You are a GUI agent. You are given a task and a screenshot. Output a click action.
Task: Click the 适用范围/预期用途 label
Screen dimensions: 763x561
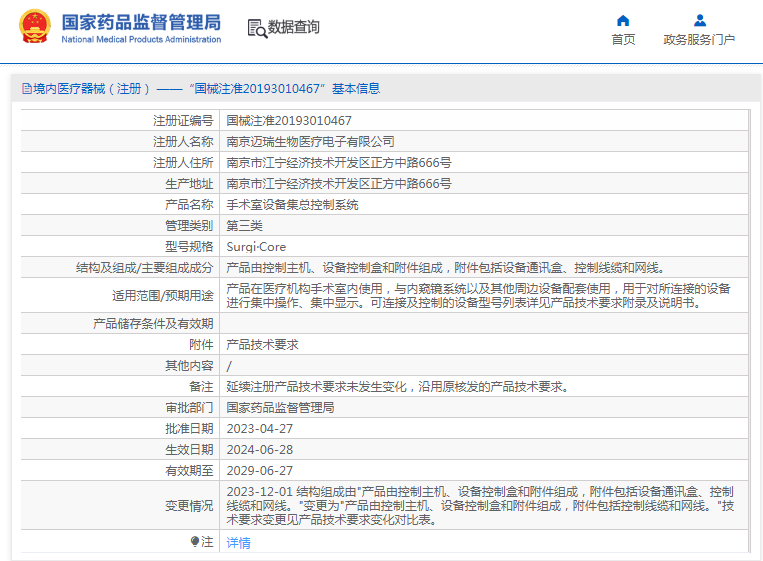pos(163,295)
